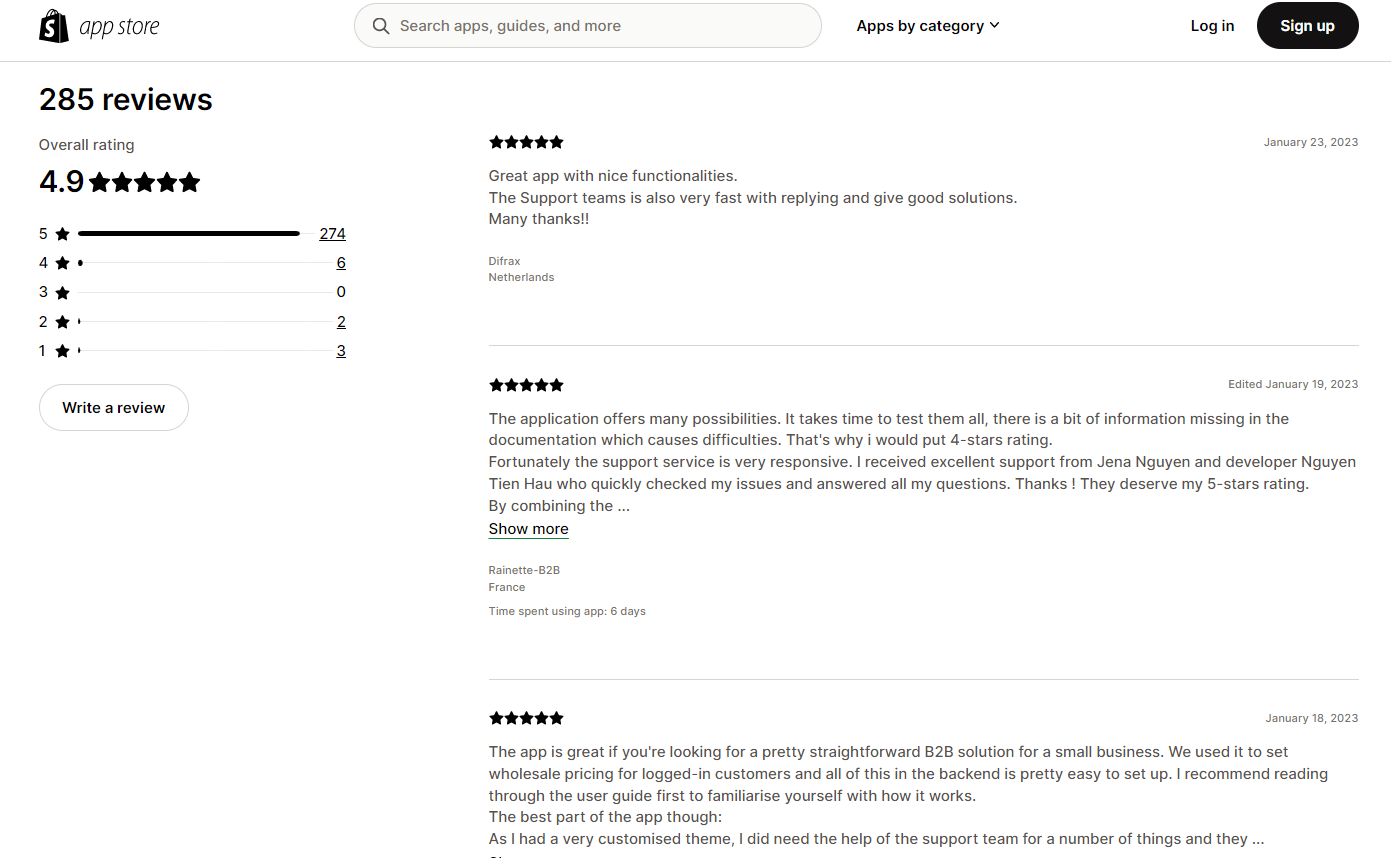This screenshot has width=1391, height=858.
Task: Filter by 274 five-star reviews
Action: pyautogui.click(x=332, y=234)
